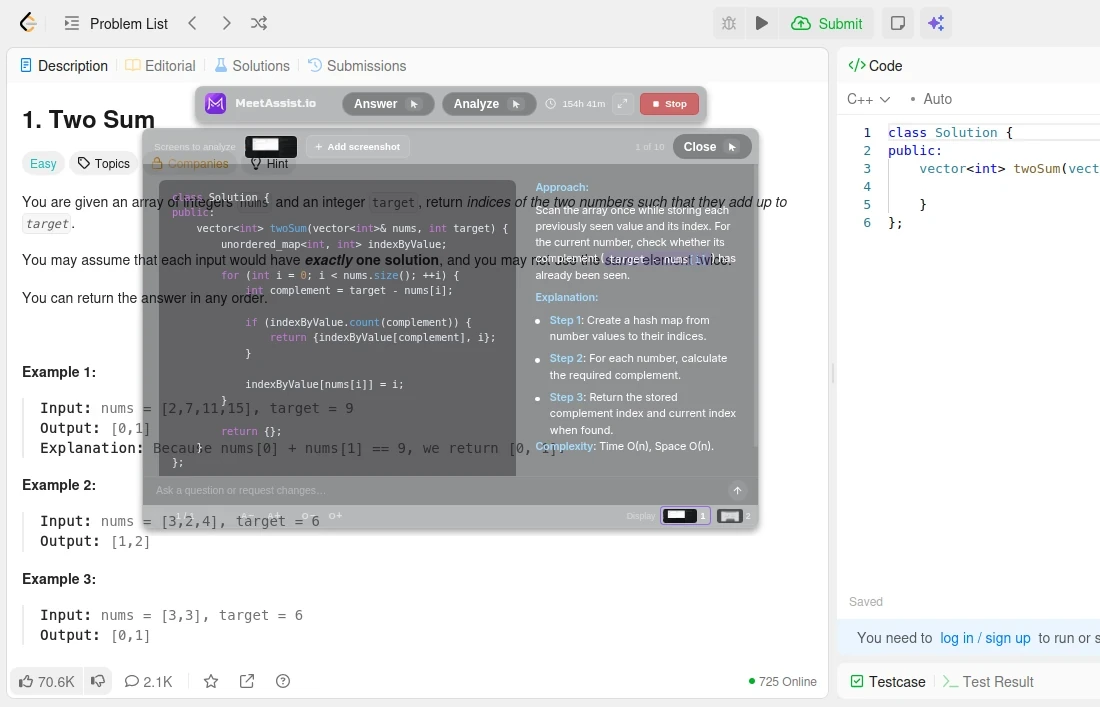Click the sign up link

point(1007,638)
